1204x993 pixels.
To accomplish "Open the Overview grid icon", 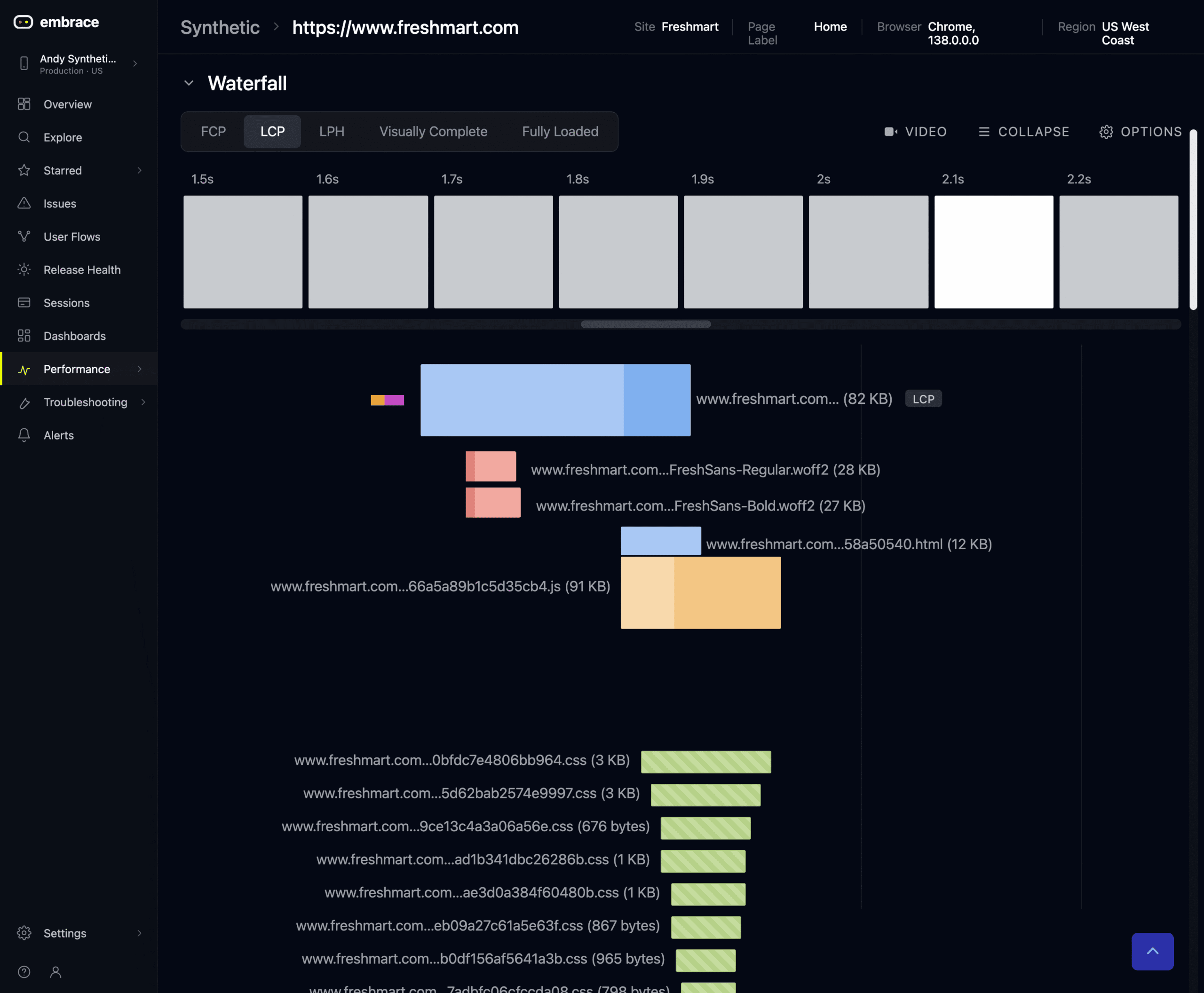I will coord(24,104).
